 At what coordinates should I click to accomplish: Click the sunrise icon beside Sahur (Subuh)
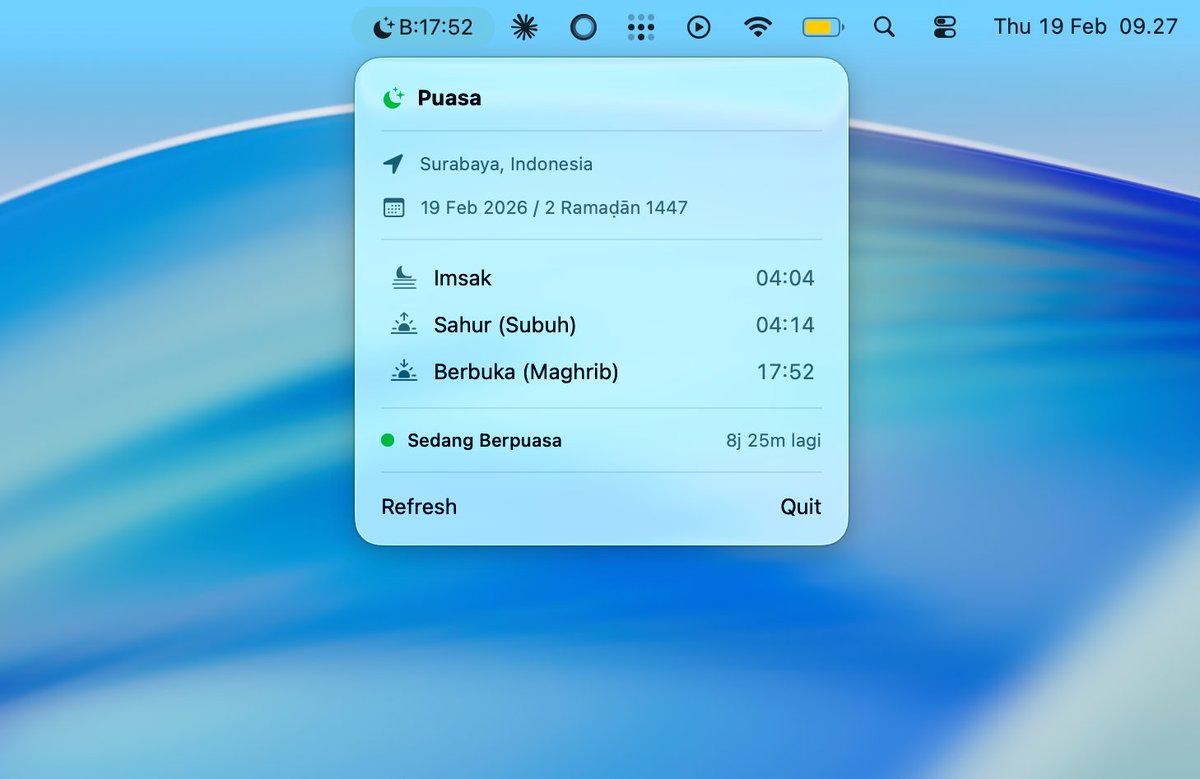[x=404, y=324]
